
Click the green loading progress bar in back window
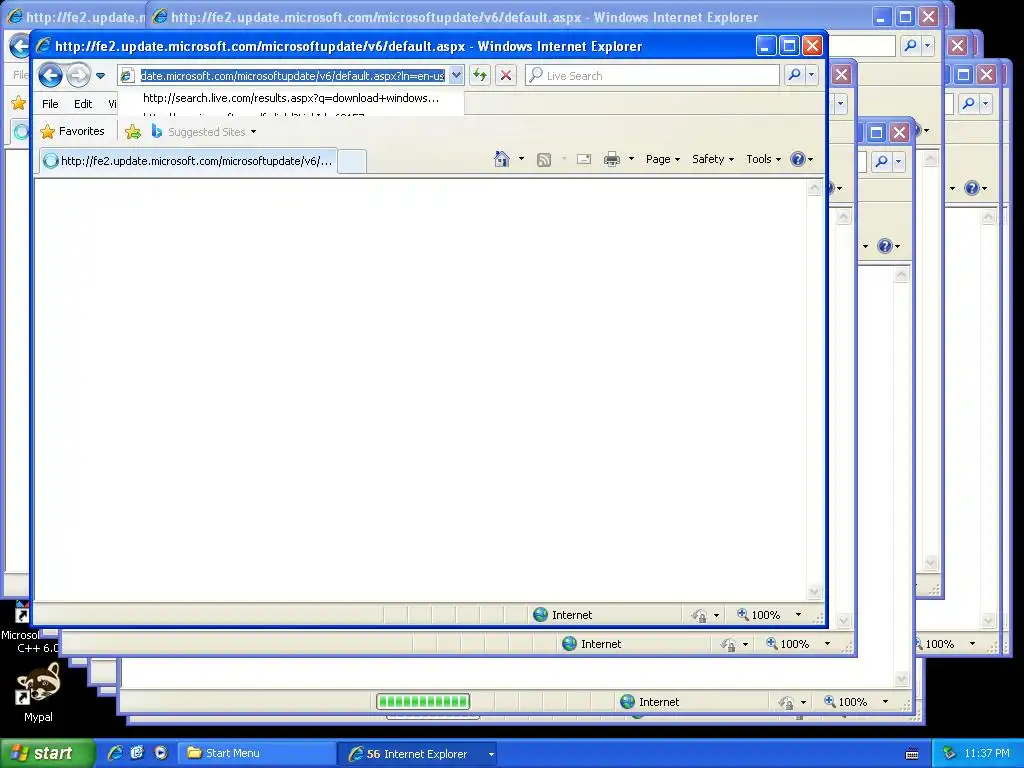pos(423,702)
